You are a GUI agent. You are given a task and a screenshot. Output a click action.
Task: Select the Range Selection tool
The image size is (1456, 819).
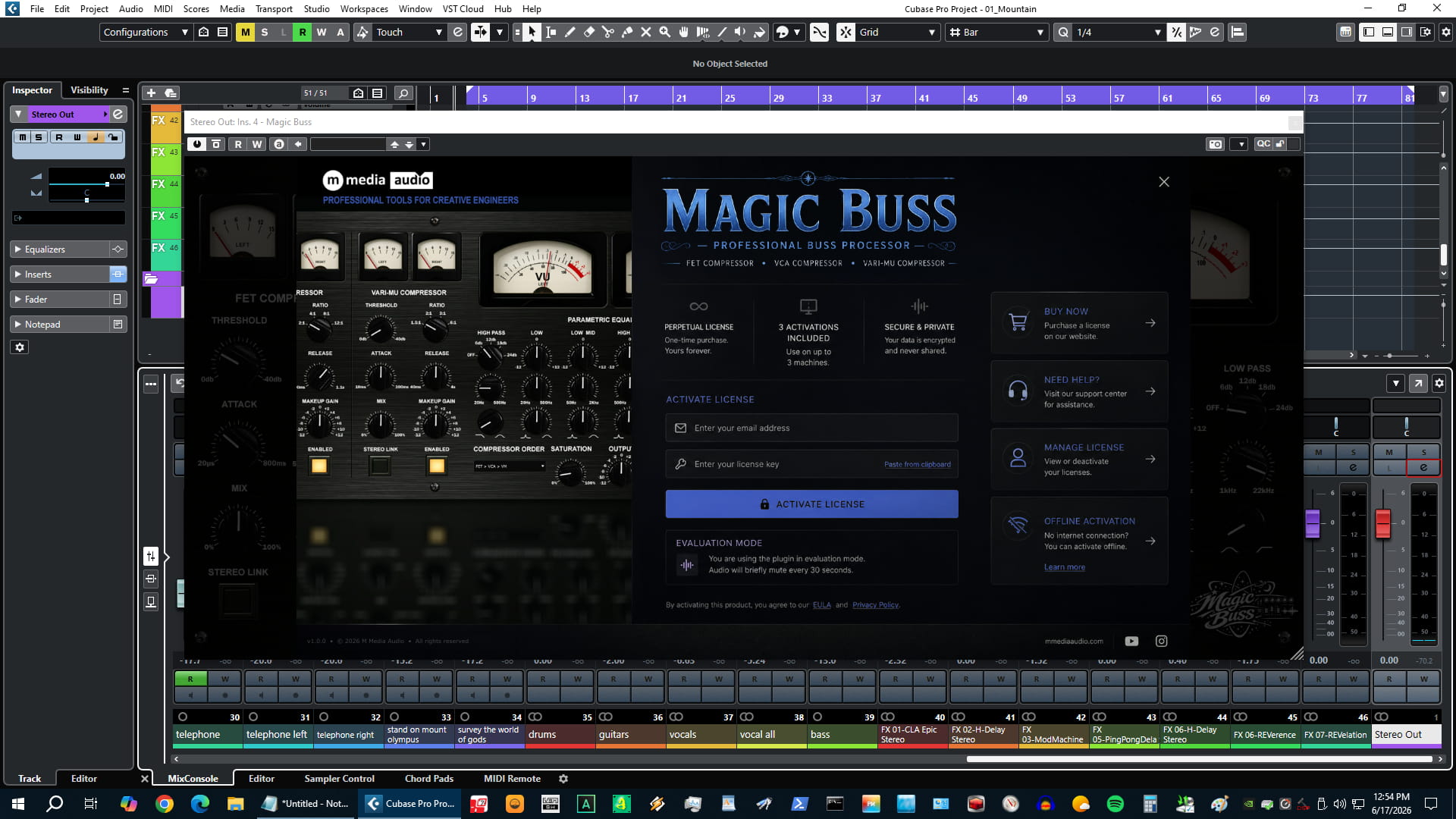[551, 32]
